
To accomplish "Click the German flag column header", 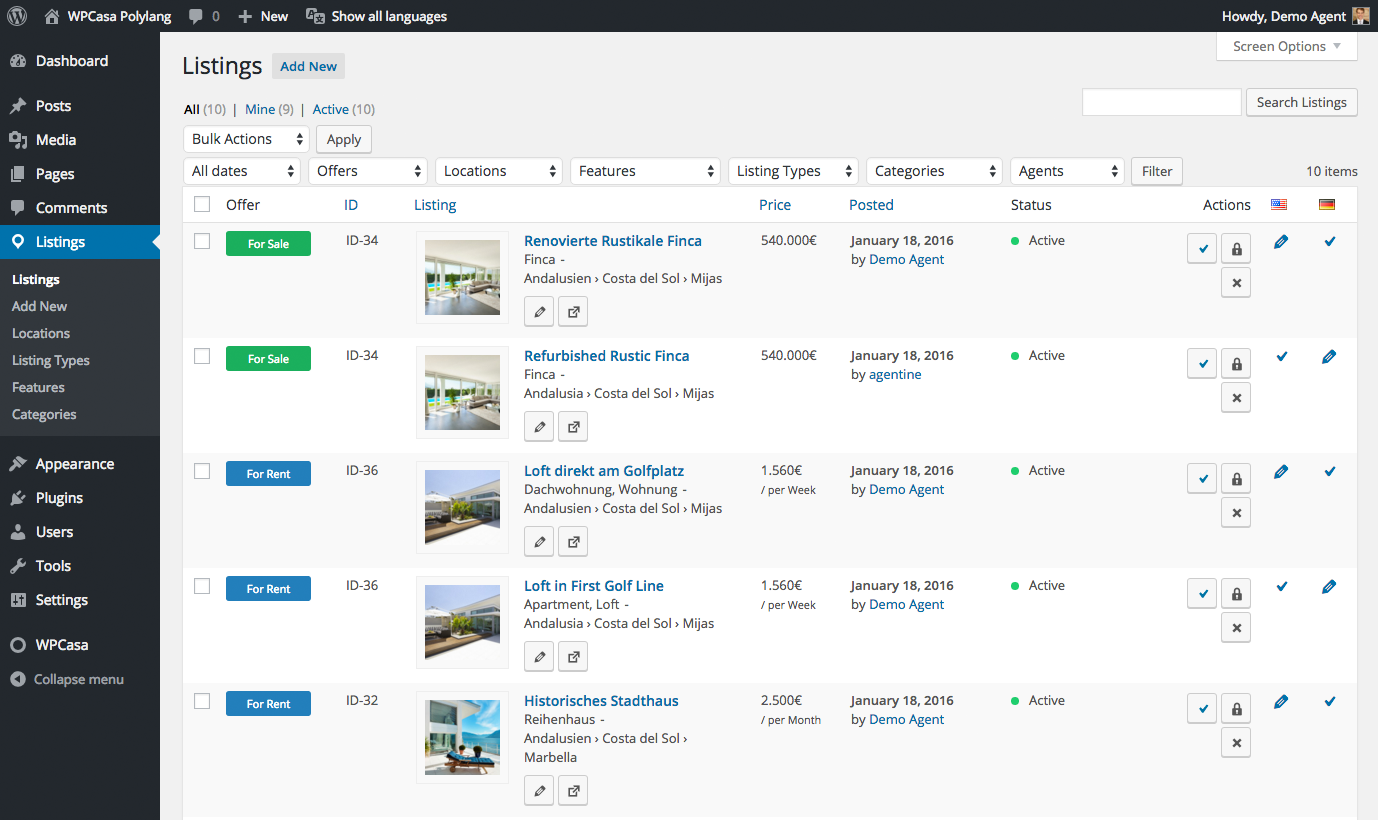I will pyautogui.click(x=1327, y=205).
